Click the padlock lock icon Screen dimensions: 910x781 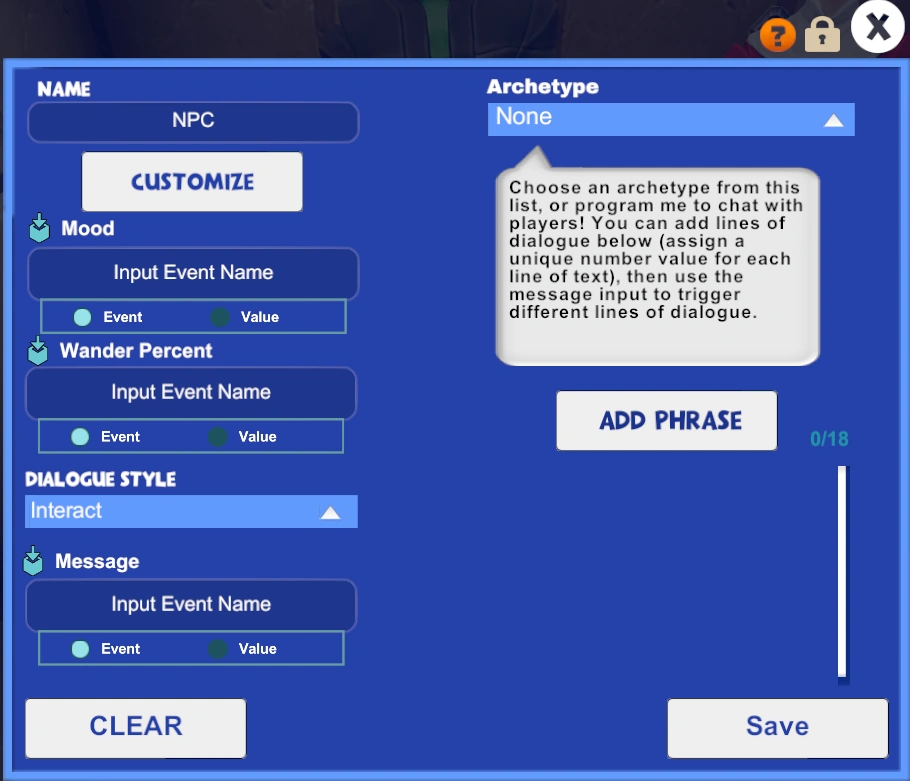[822, 34]
